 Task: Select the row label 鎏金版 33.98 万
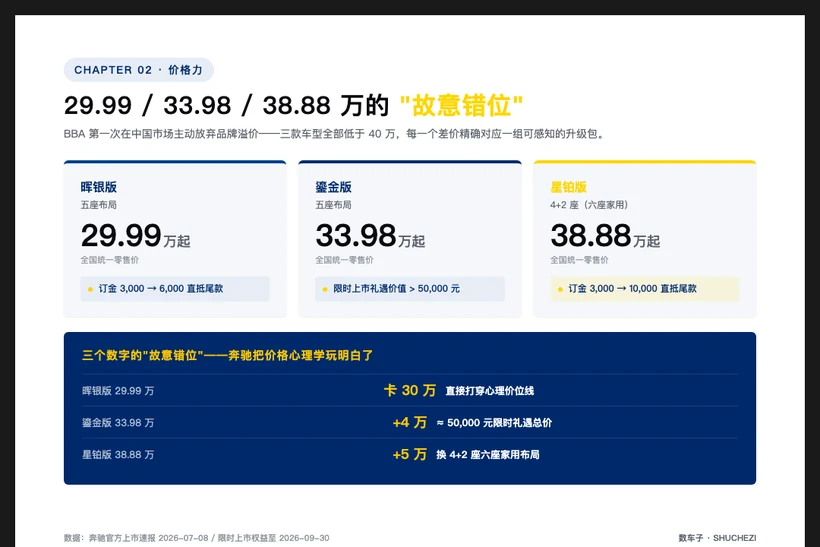click(118, 423)
